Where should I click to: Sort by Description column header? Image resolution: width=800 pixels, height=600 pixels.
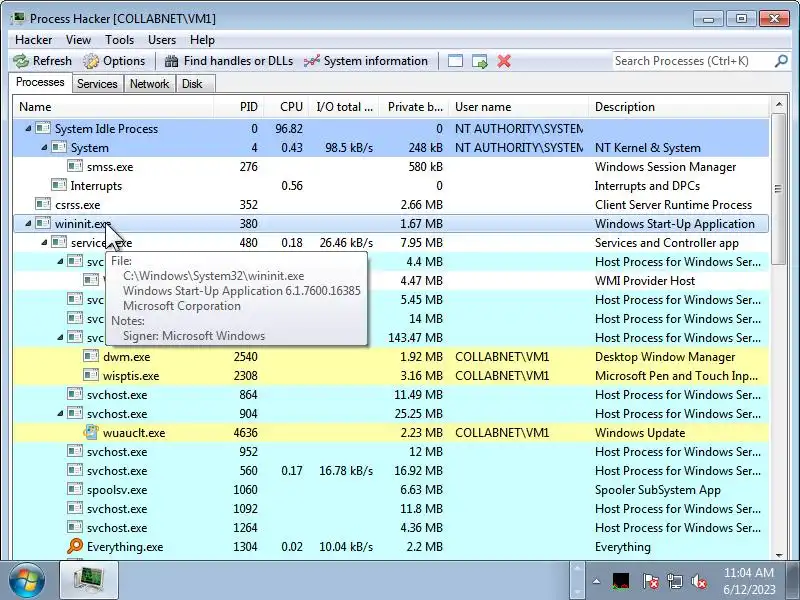679,107
